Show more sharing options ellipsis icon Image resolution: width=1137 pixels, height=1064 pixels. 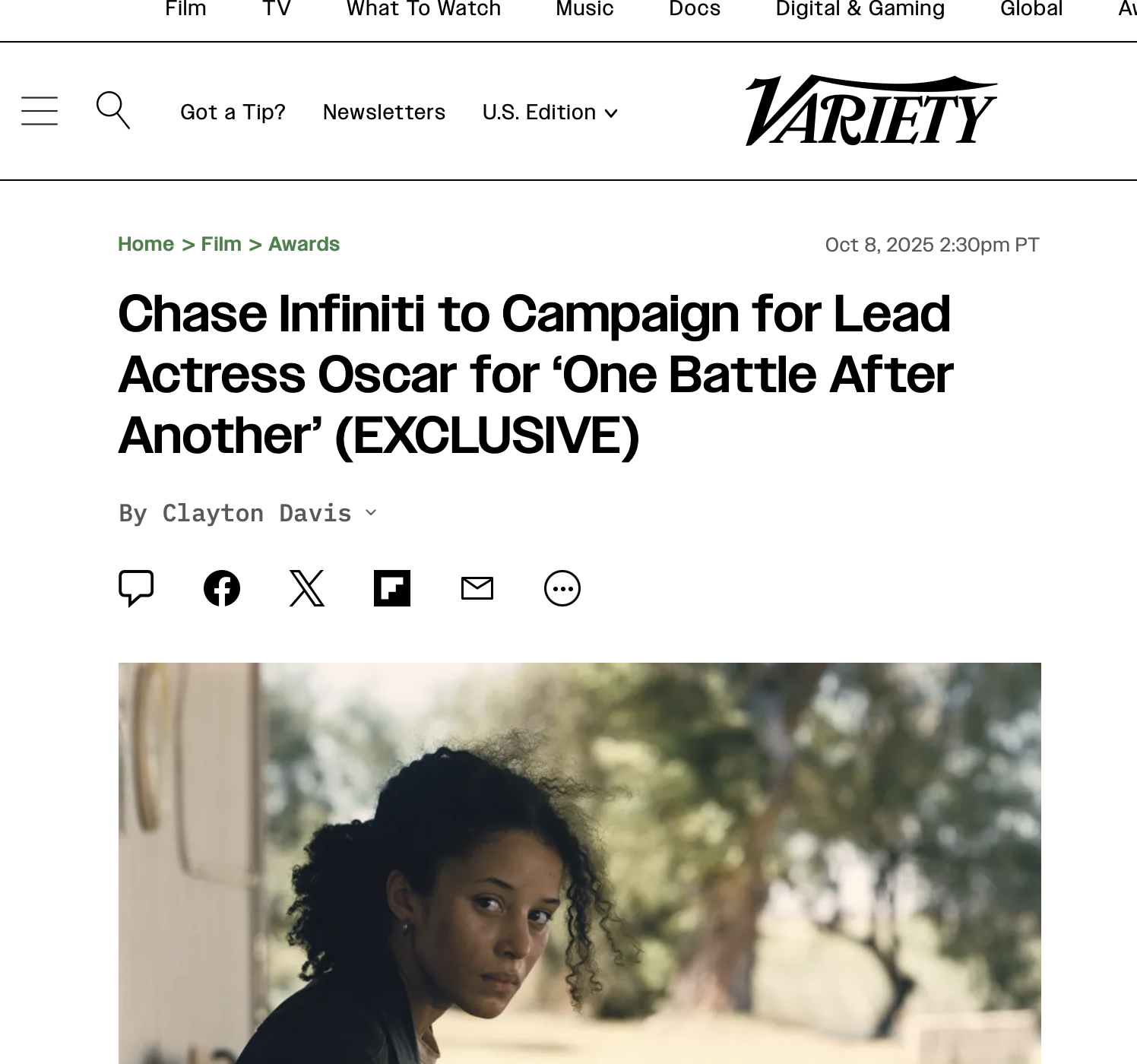pos(562,588)
